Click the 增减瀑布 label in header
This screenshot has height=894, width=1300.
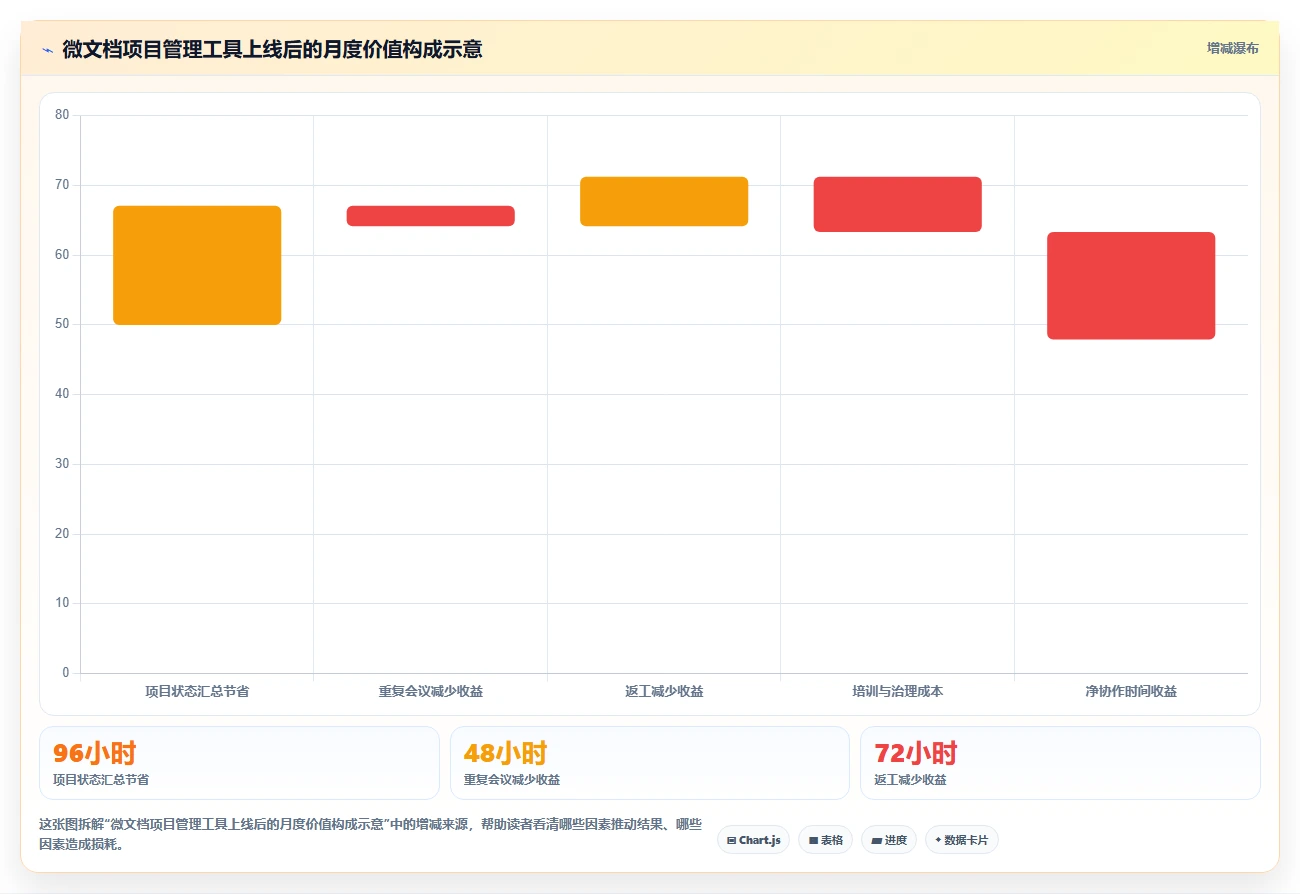1232,48
